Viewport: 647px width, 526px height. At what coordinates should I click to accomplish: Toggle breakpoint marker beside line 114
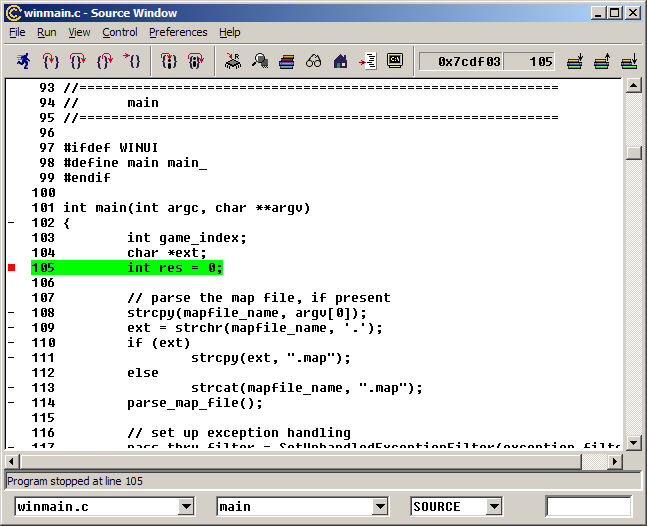[x=11, y=403]
